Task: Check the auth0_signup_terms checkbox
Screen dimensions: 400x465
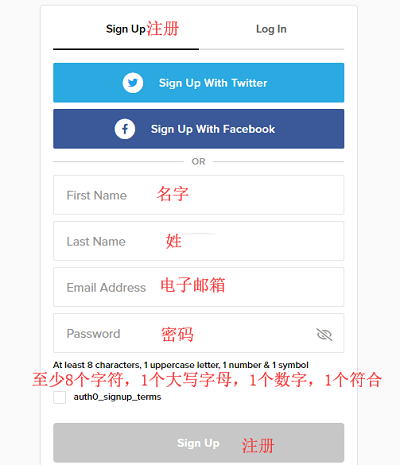Action: pyautogui.click(x=60, y=397)
